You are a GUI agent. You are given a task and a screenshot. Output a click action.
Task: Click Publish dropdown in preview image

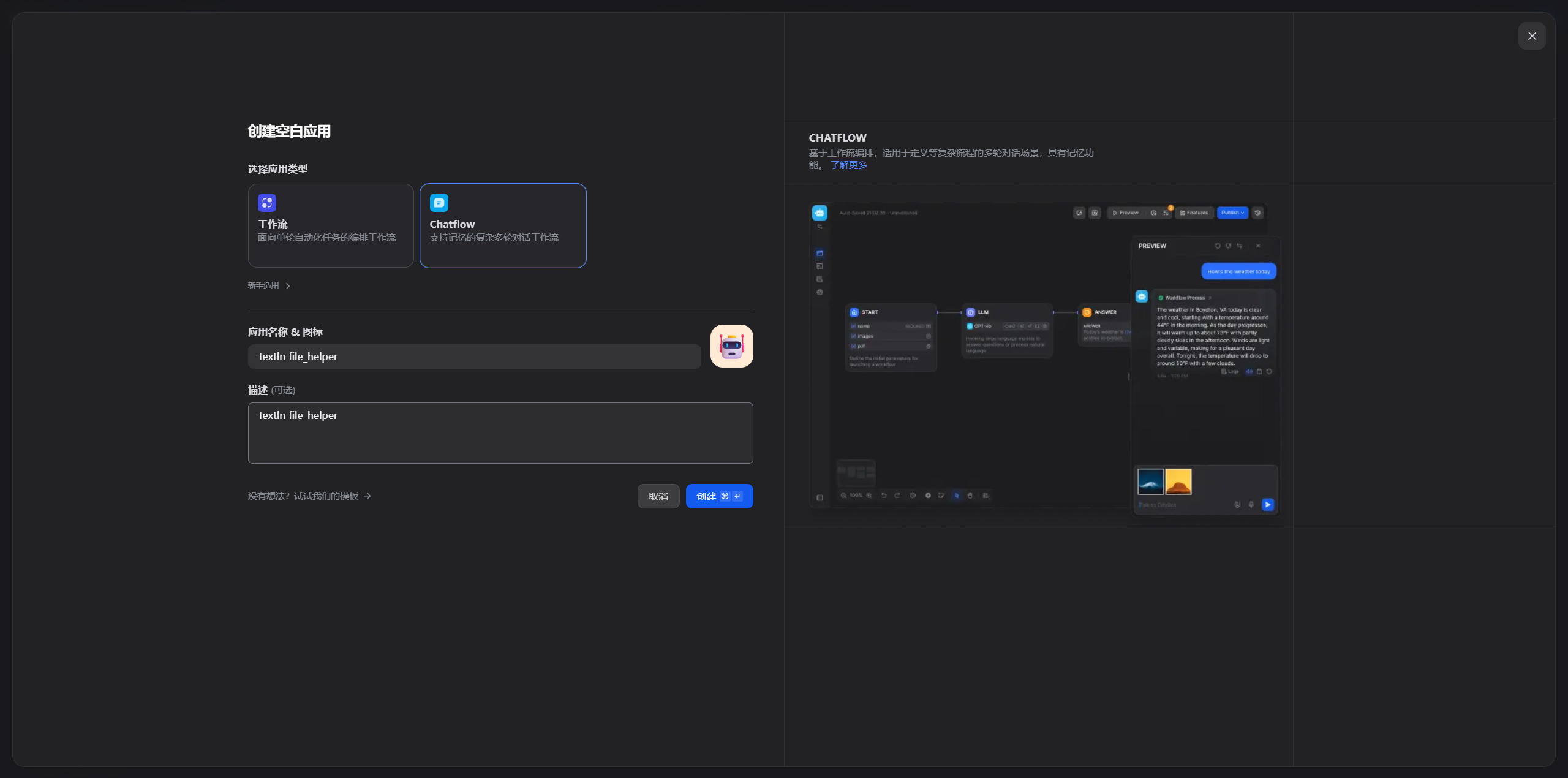point(1232,213)
